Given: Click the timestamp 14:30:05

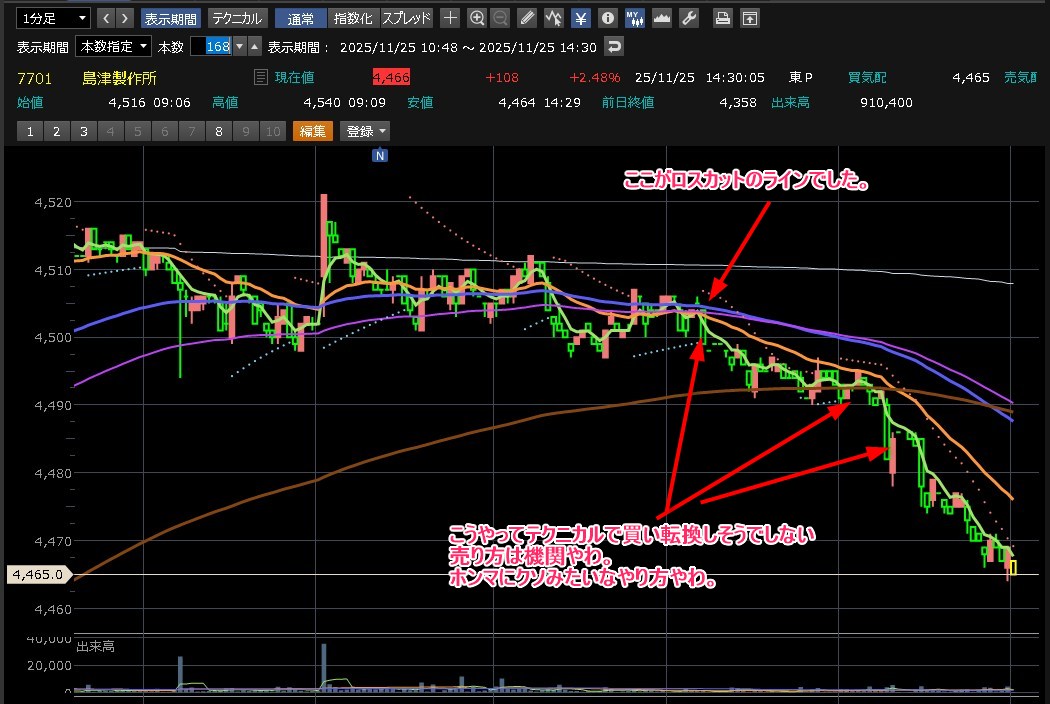Looking at the screenshot, I should point(735,77).
